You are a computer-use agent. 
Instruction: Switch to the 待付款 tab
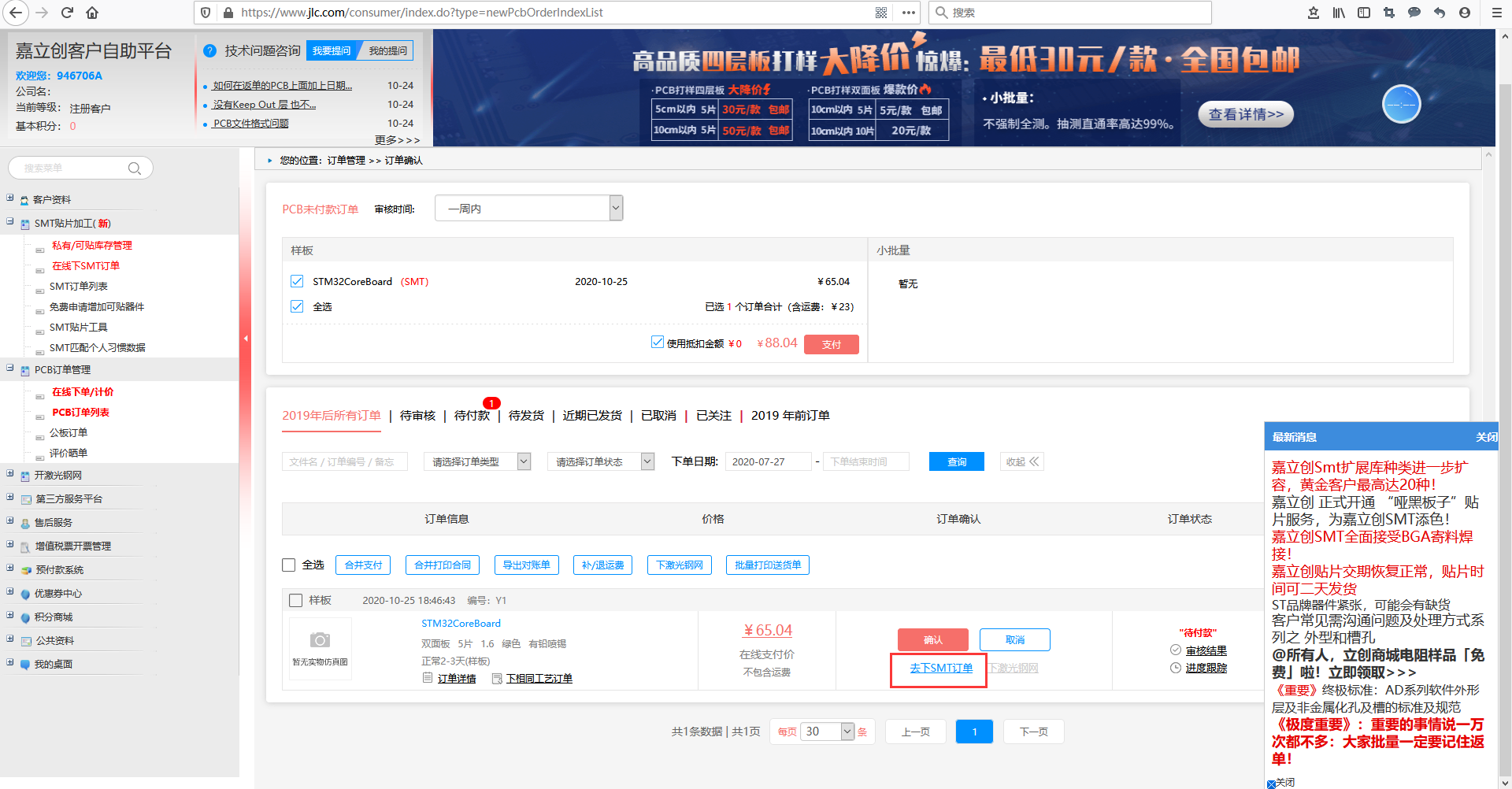click(471, 416)
